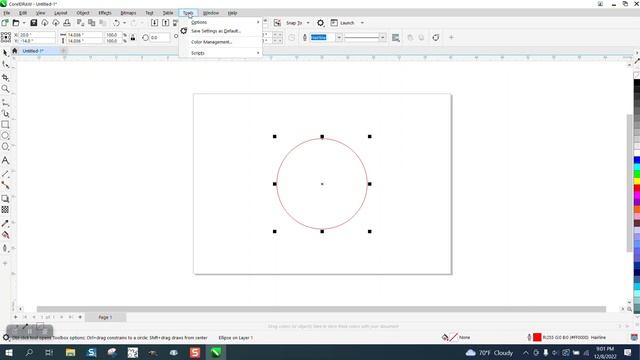Image resolution: width=640 pixels, height=360 pixels.
Task: Expand the line style dropdown
Action: (382, 38)
